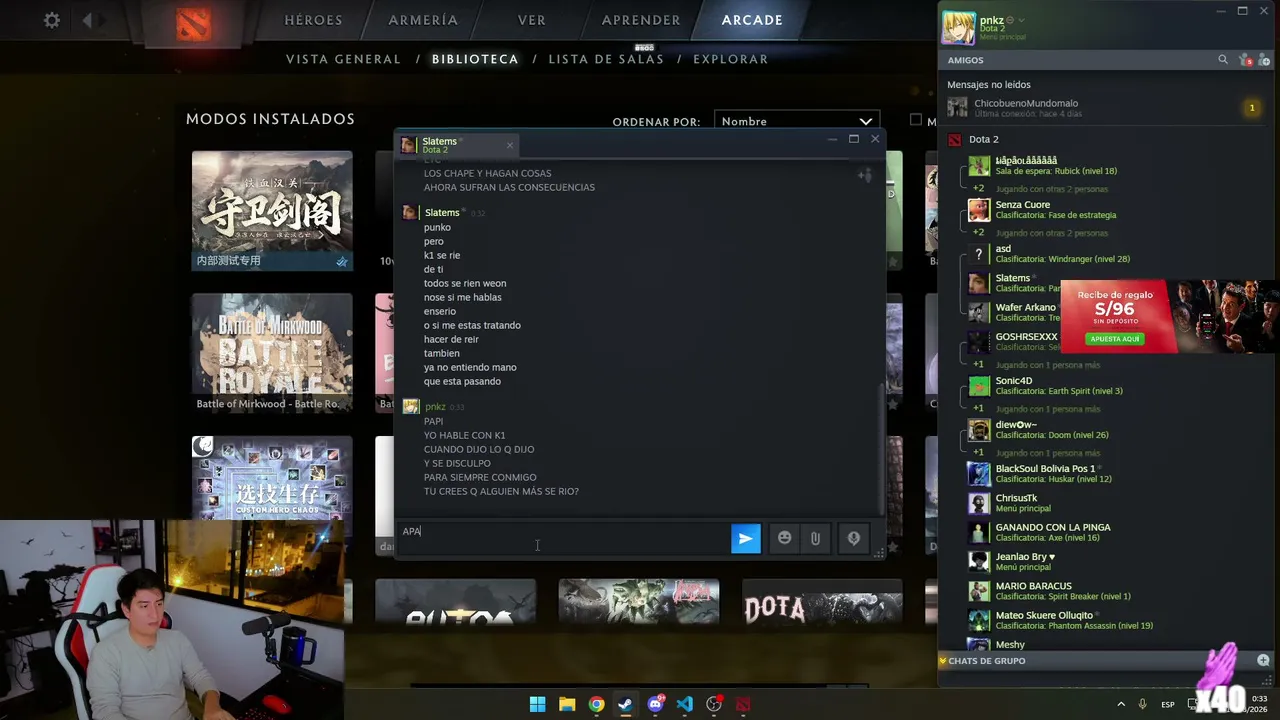
Task: Click the APUESTA AQUÍ ad button
Action: pyautogui.click(x=1114, y=339)
